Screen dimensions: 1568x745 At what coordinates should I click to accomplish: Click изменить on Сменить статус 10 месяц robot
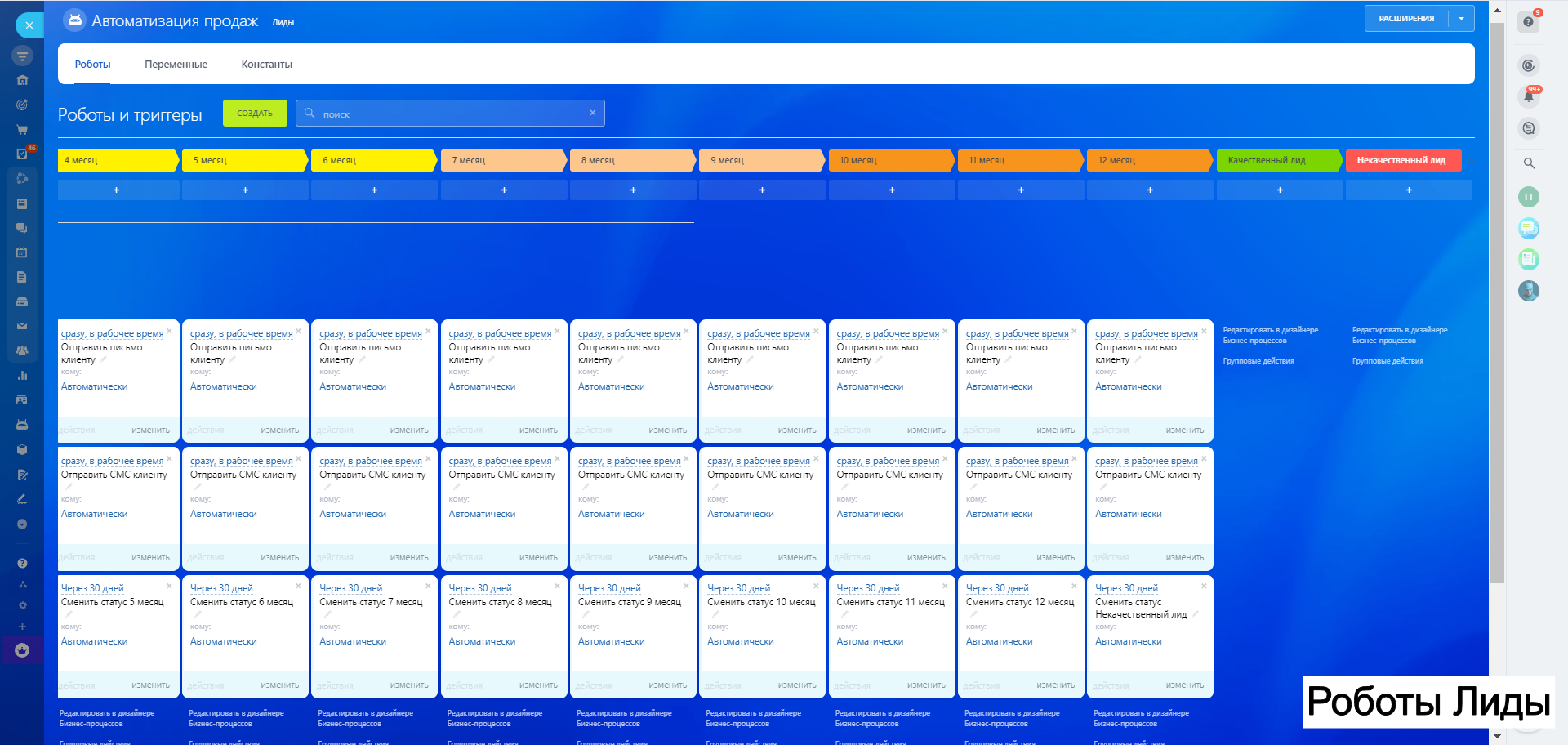pos(797,685)
